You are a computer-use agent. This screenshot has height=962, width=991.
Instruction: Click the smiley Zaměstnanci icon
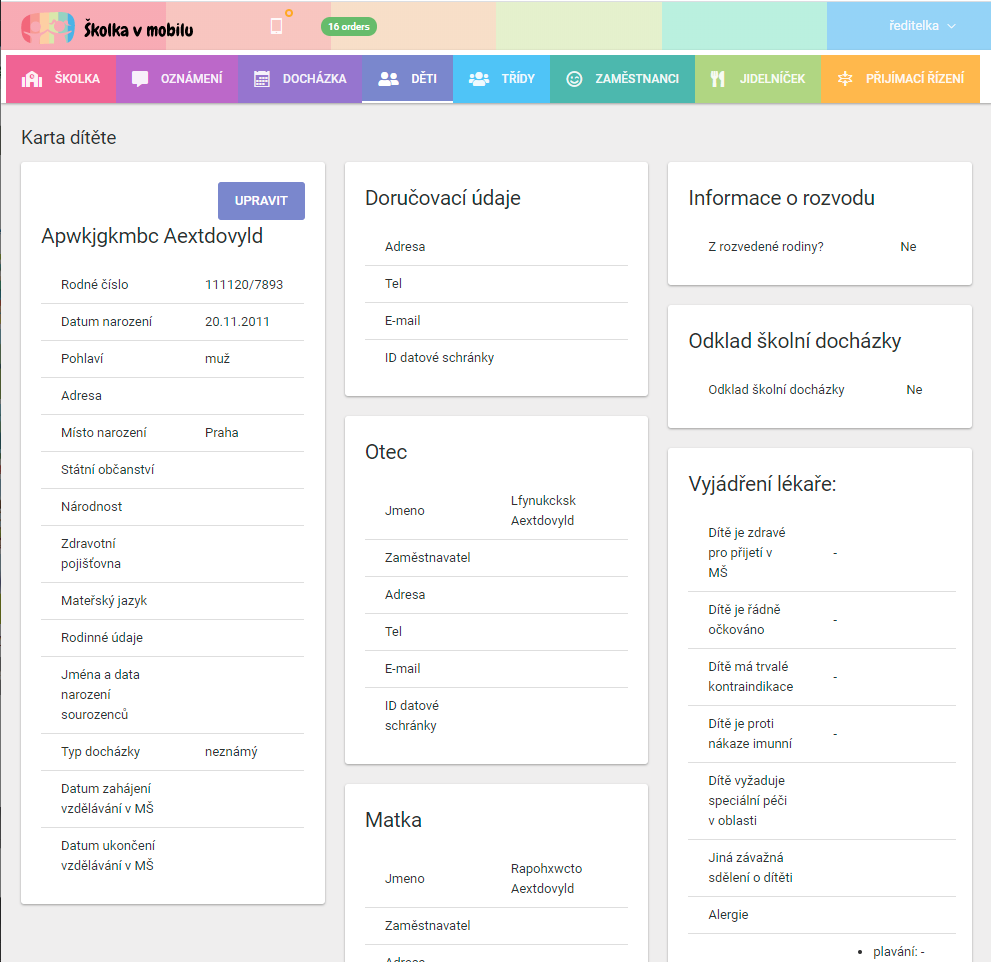[574, 79]
